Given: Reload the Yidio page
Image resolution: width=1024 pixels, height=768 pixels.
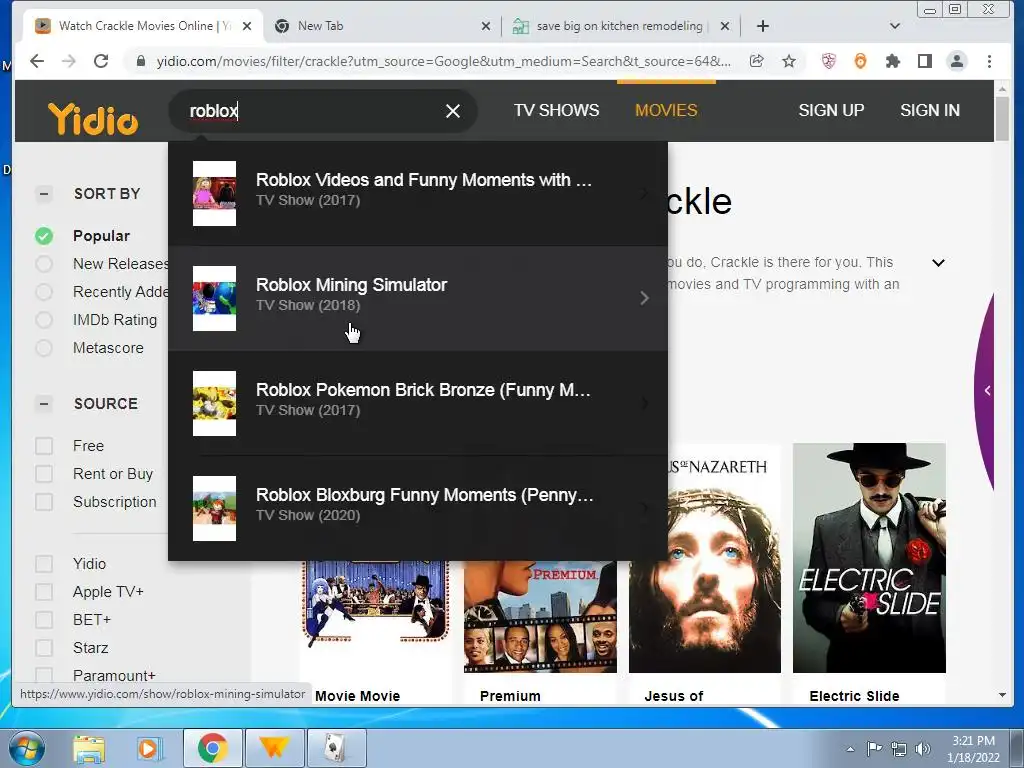Looking at the screenshot, I should (x=101, y=61).
